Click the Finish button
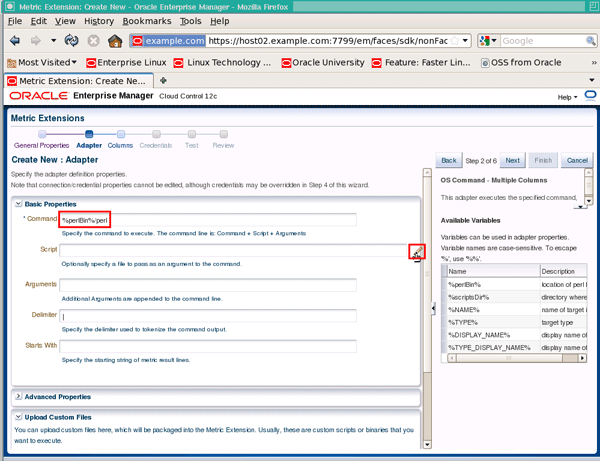 coord(543,160)
